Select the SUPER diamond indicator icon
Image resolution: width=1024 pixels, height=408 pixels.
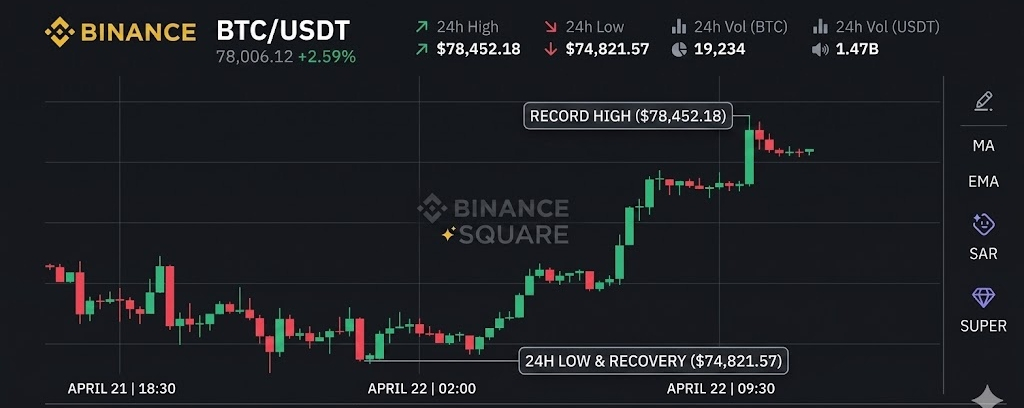(x=983, y=298)
